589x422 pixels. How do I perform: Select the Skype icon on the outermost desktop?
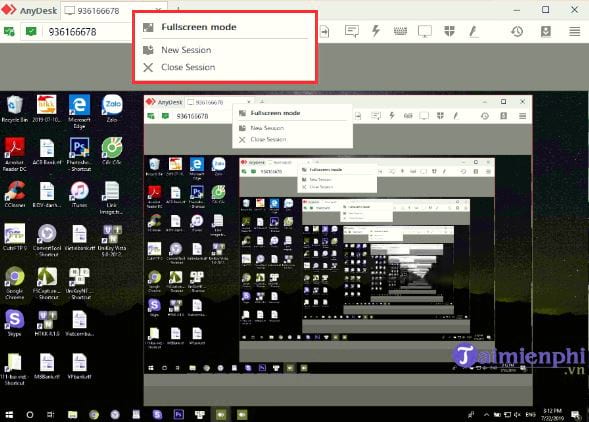pyautogui.click(x=15, y=323)
